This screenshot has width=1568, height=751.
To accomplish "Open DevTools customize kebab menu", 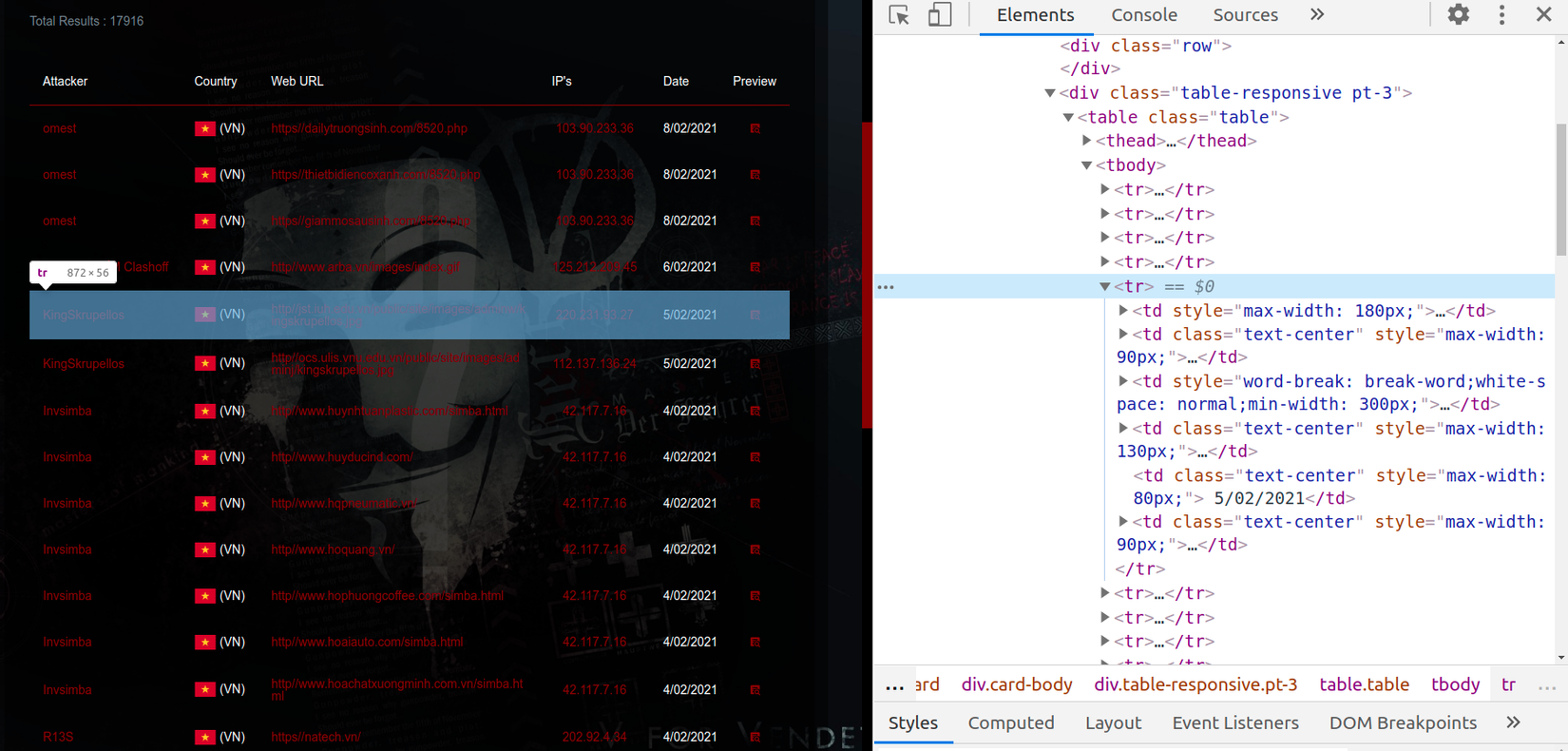I will pyautogui.click(x=1501, y=14).
